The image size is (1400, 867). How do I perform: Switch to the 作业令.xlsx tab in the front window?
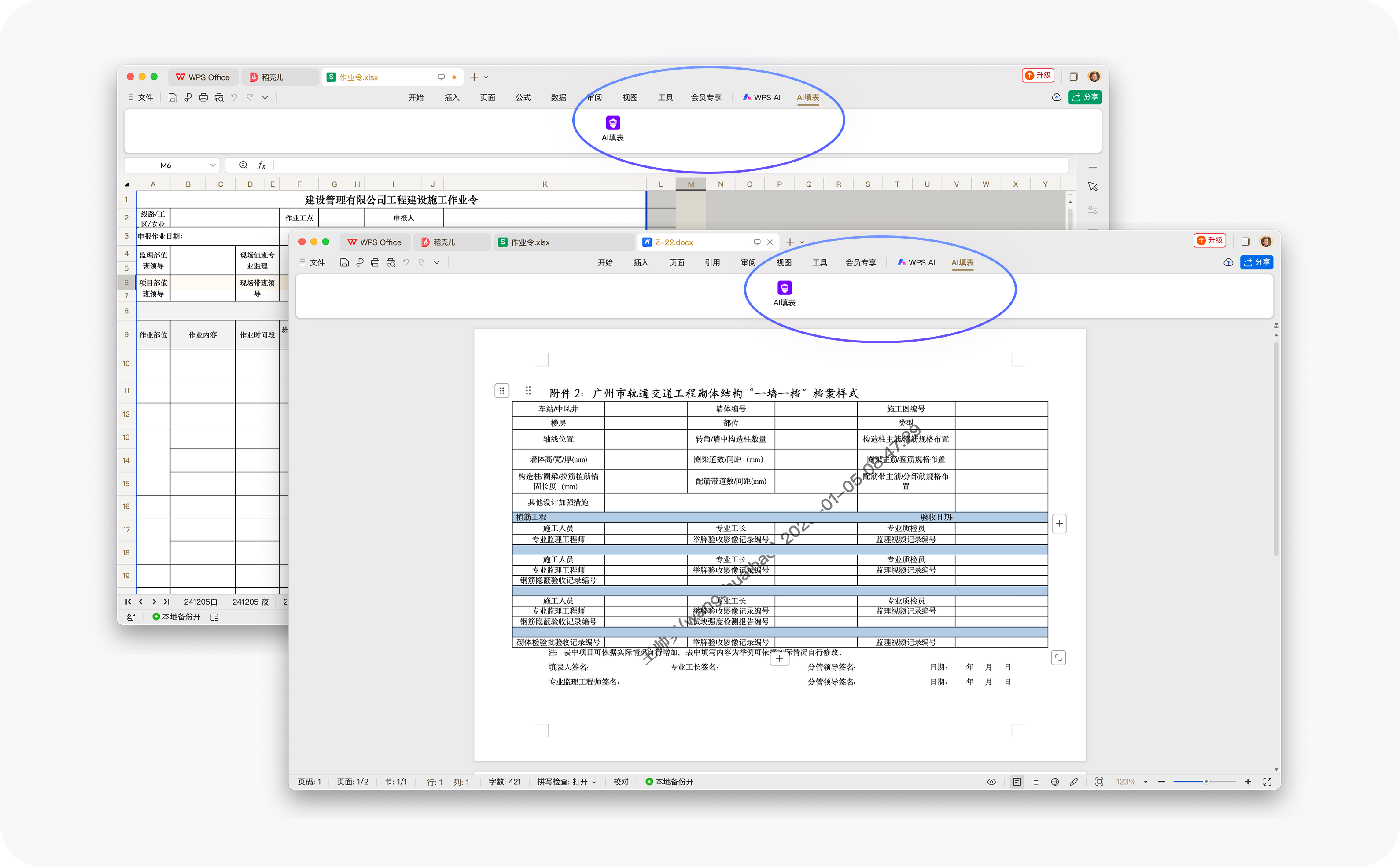click(530, 242)
